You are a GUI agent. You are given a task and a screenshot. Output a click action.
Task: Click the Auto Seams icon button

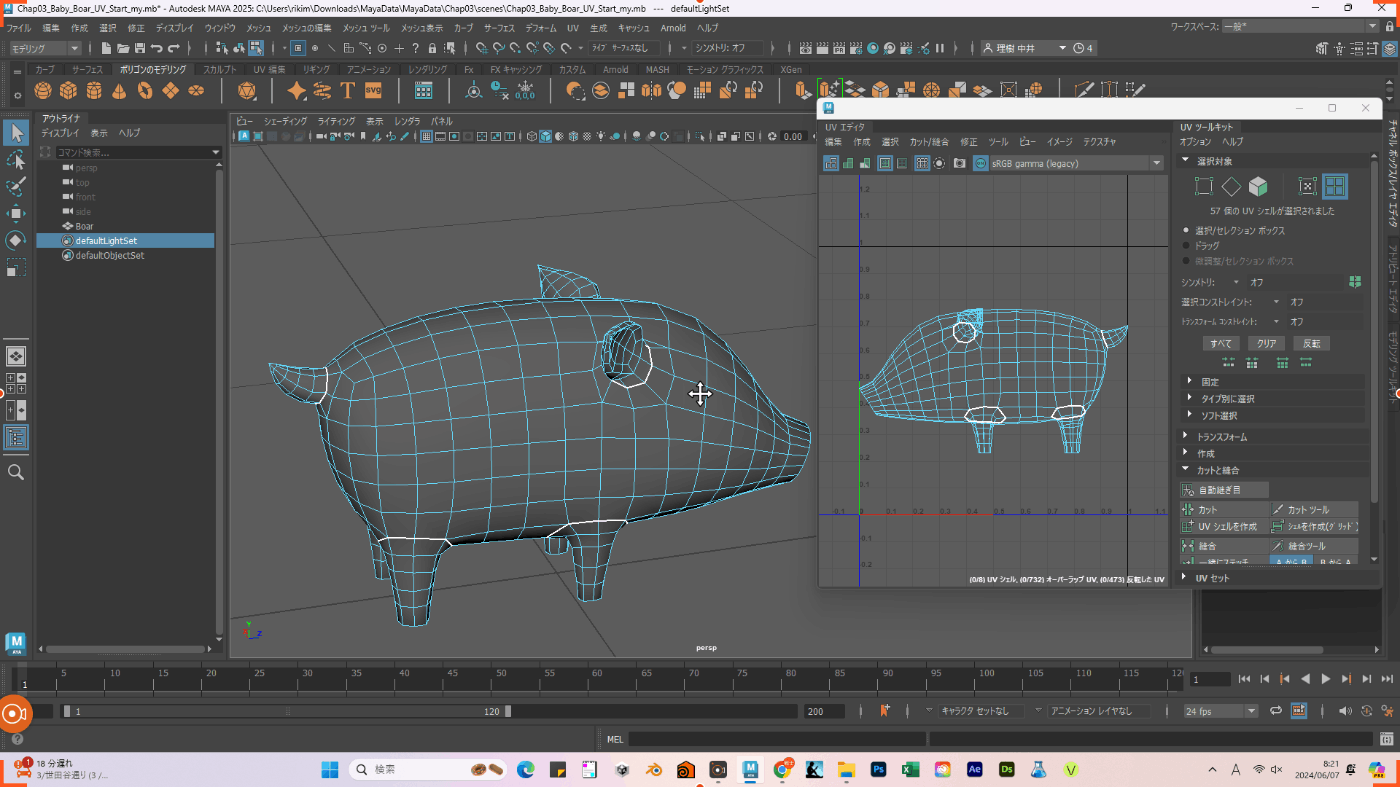tap(1225, 490)
